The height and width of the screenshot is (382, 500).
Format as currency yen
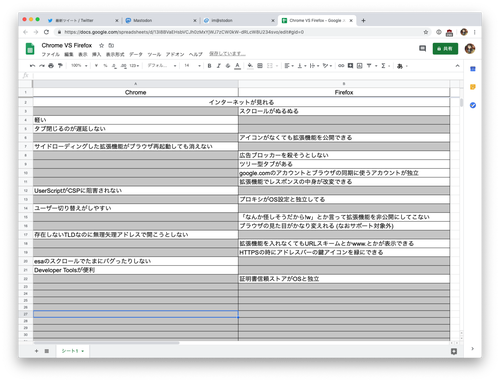(96, 66)
